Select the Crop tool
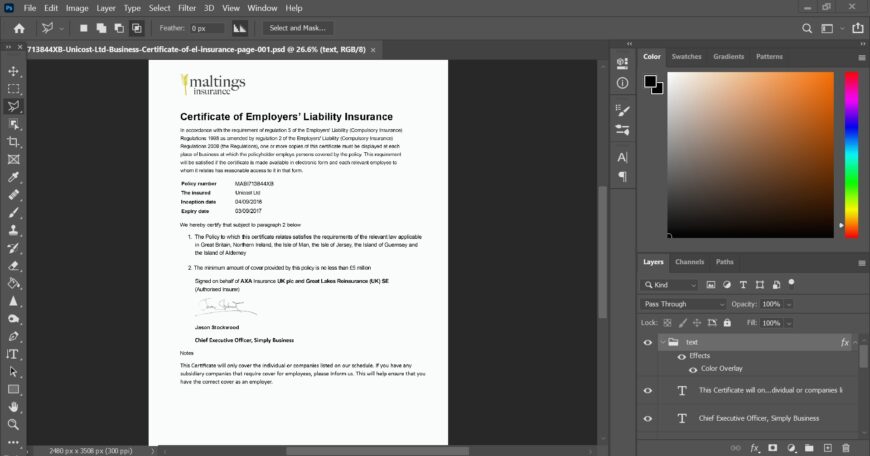Screen dimensions: 870x456 click(13, 142)
